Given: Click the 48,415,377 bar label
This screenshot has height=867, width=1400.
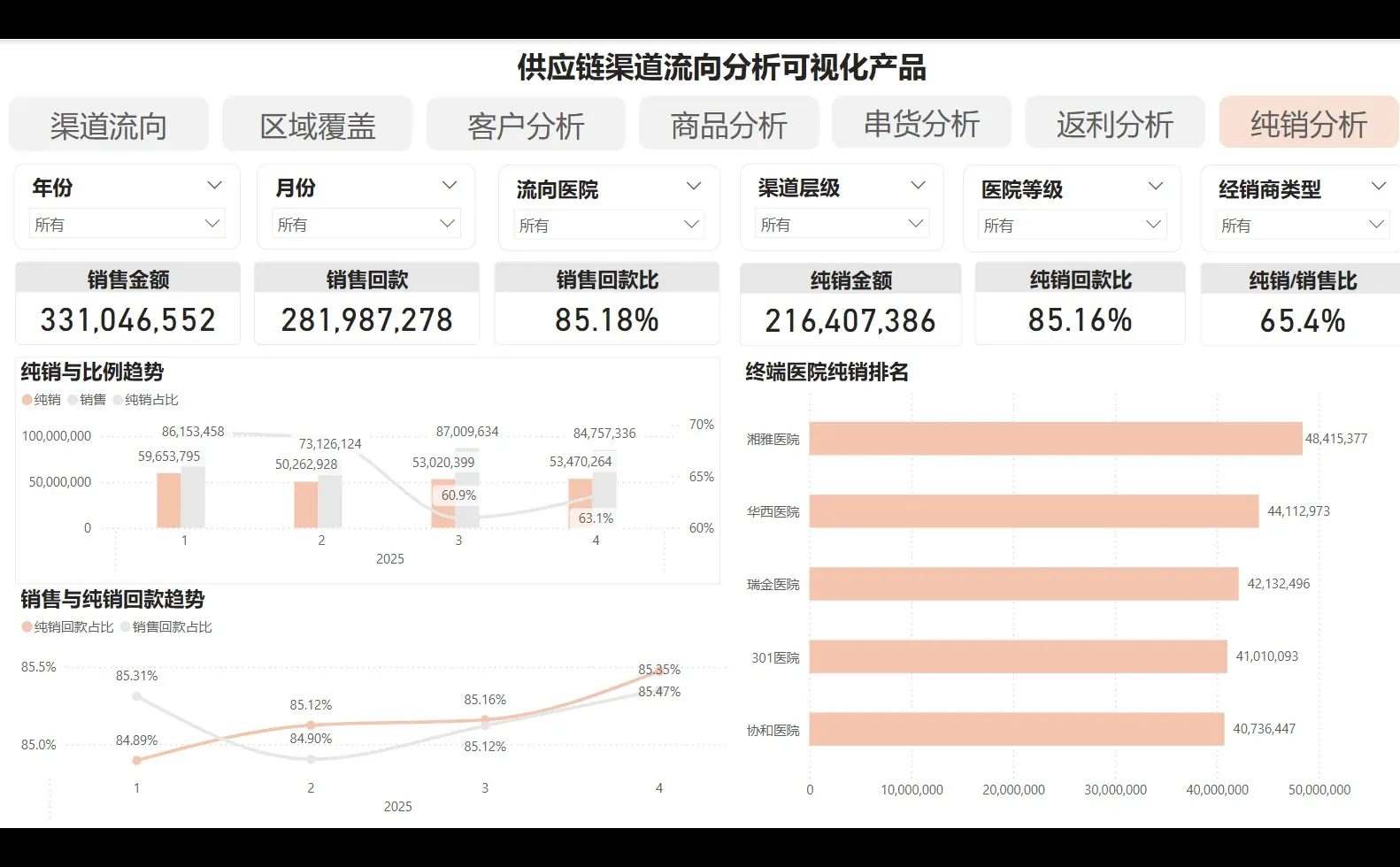Looking at the screenshot, I should click(x=1336, y=439).
